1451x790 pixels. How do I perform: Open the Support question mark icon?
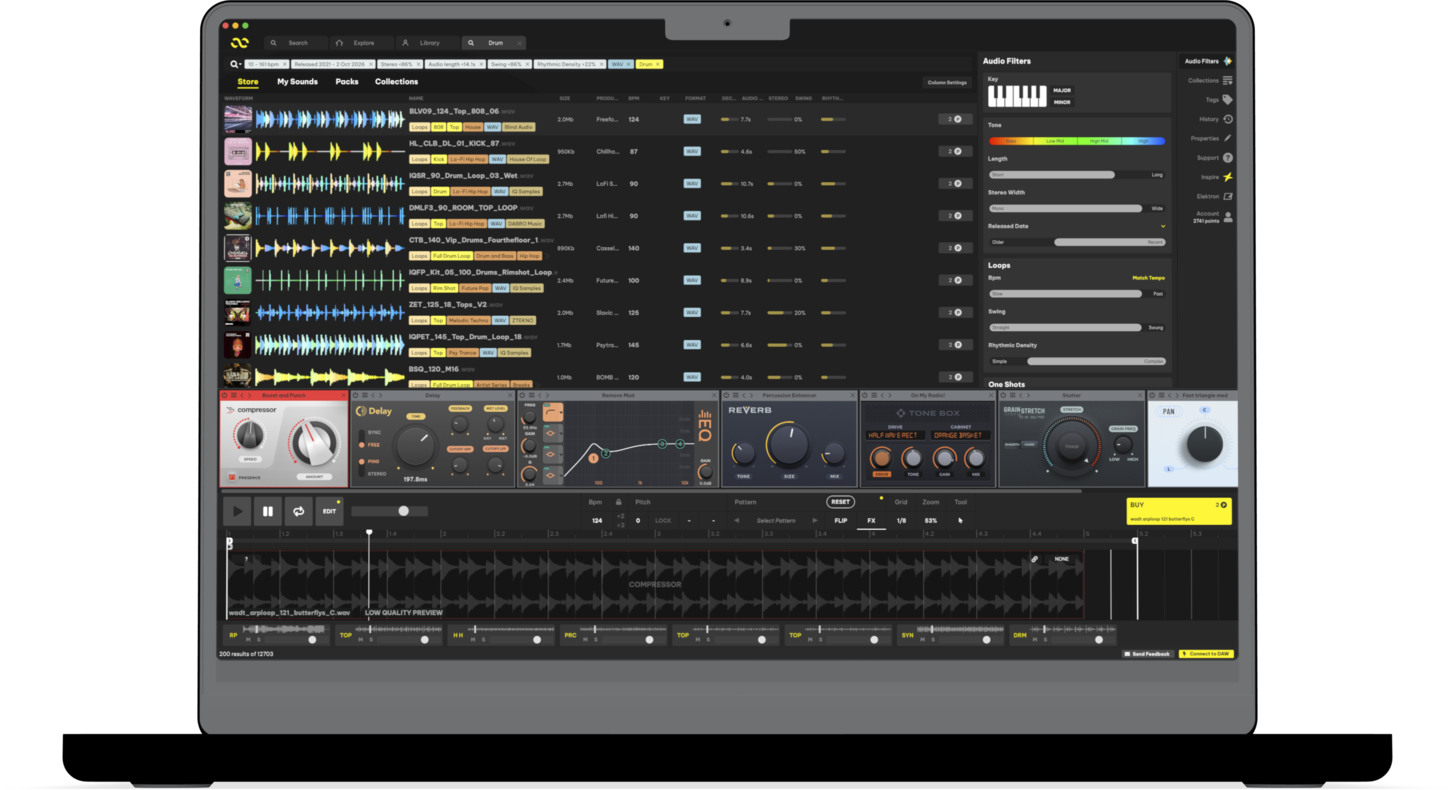pos(1227,158)
